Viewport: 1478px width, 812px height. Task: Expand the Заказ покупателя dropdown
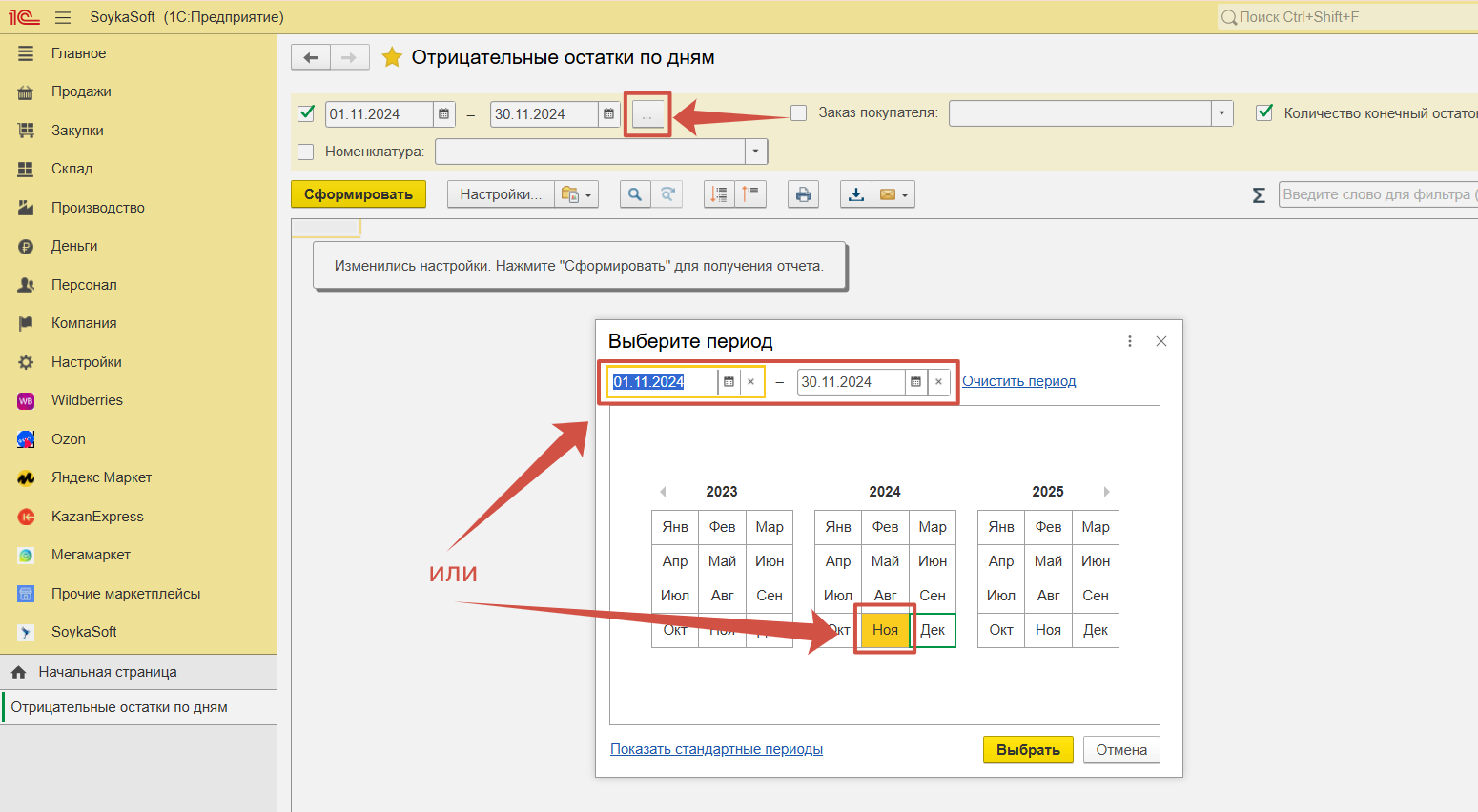pos(1221,113)
